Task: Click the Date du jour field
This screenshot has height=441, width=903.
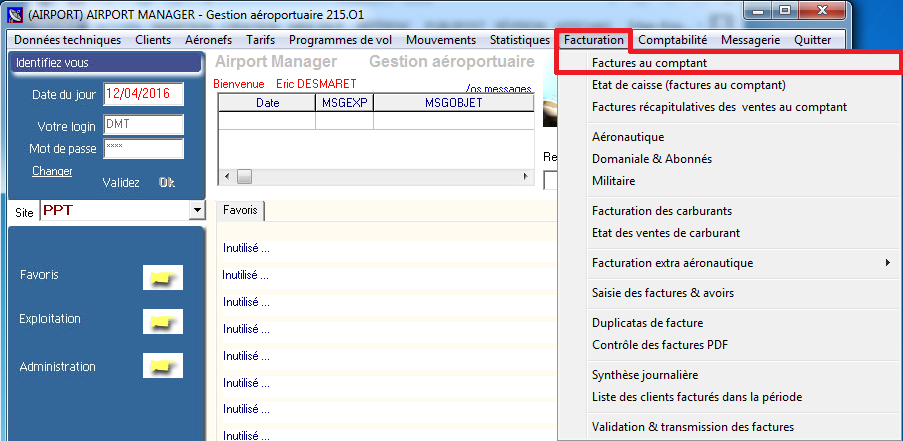Action: [143, 95]
